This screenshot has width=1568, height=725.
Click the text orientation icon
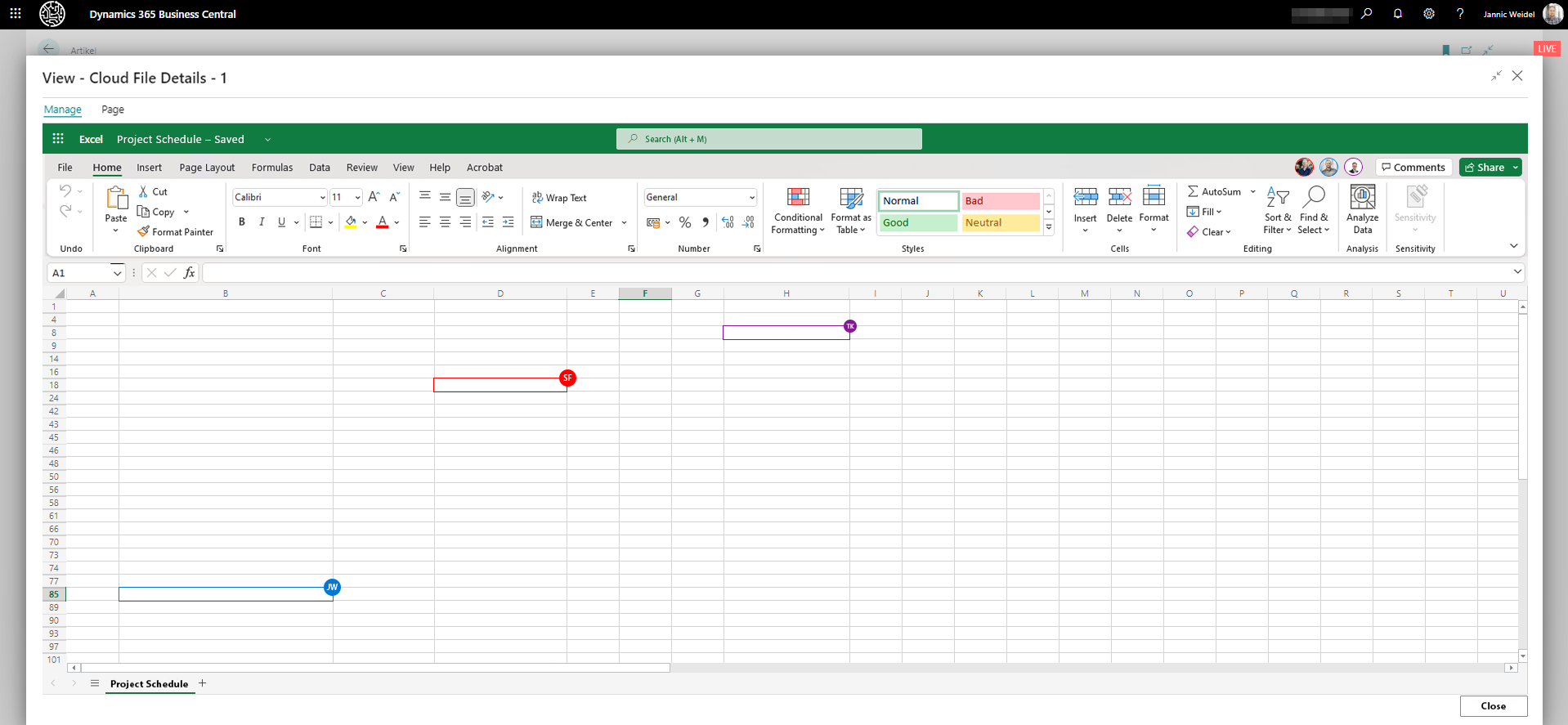coord(489,197)
